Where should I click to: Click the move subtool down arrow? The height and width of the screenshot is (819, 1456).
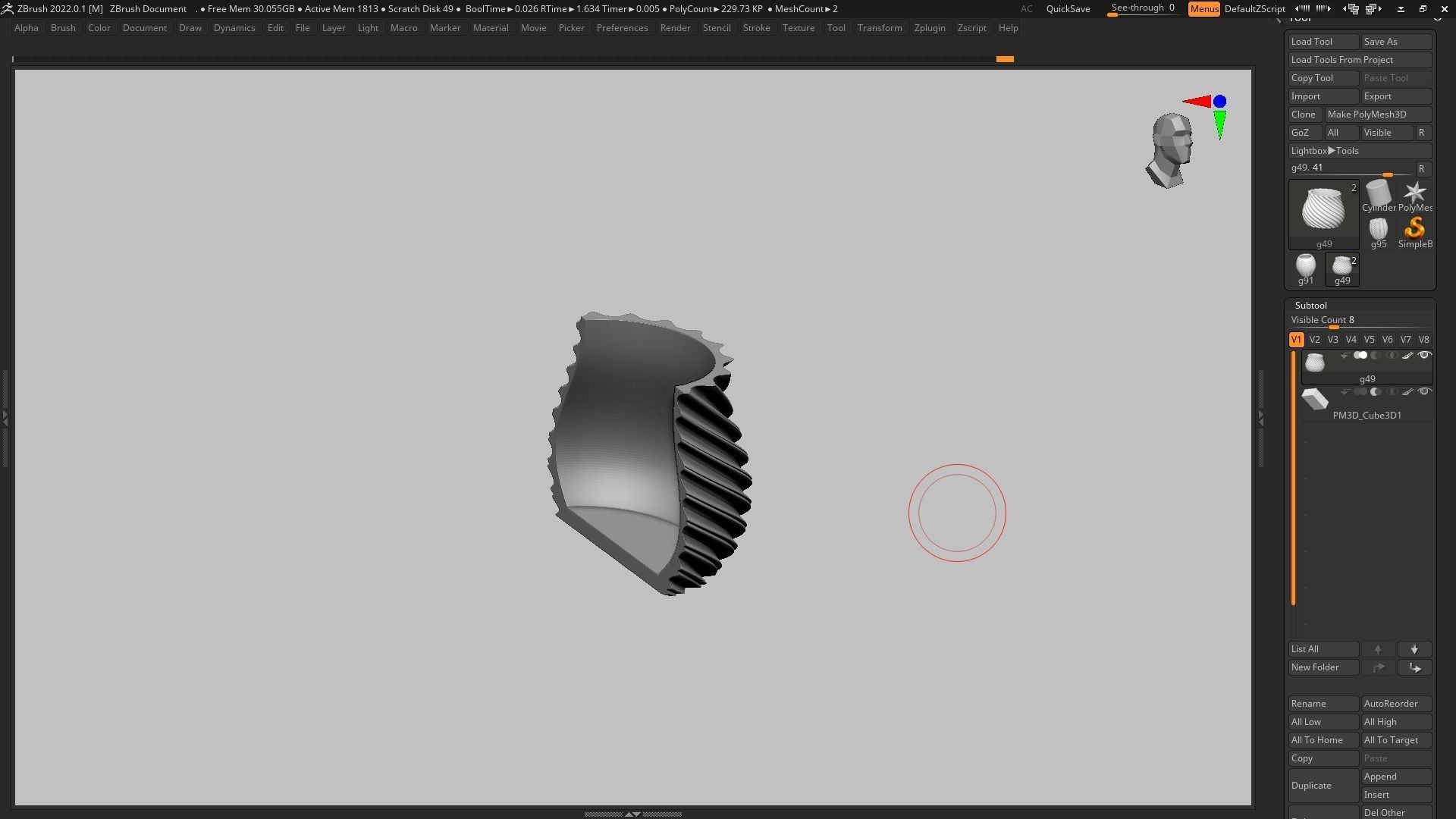tap(1414, 650)
